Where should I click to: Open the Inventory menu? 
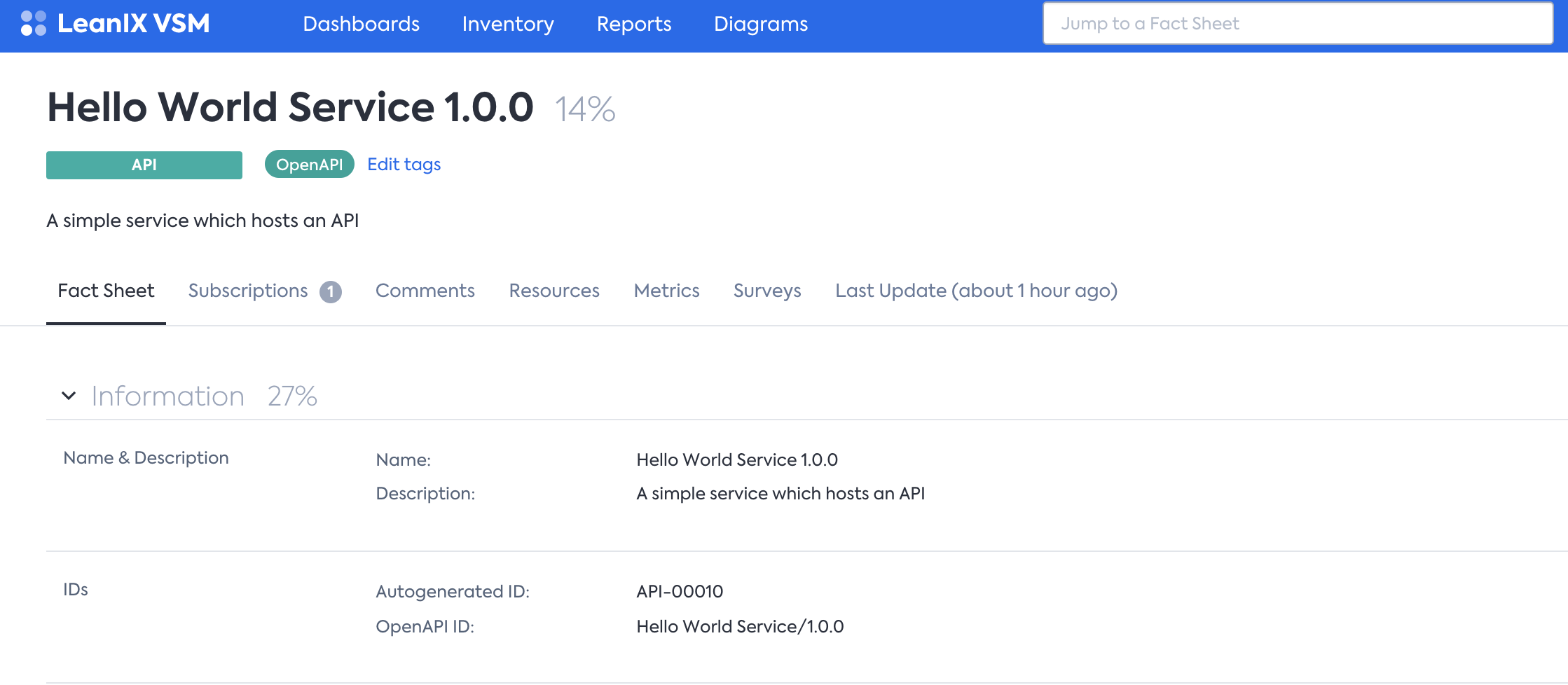tap(508, 24)
